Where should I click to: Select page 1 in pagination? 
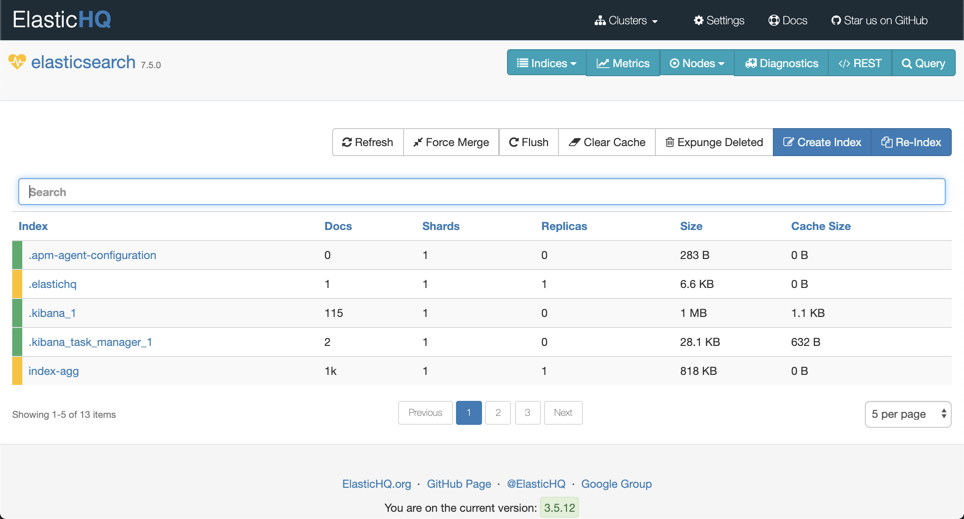[468, 413]
